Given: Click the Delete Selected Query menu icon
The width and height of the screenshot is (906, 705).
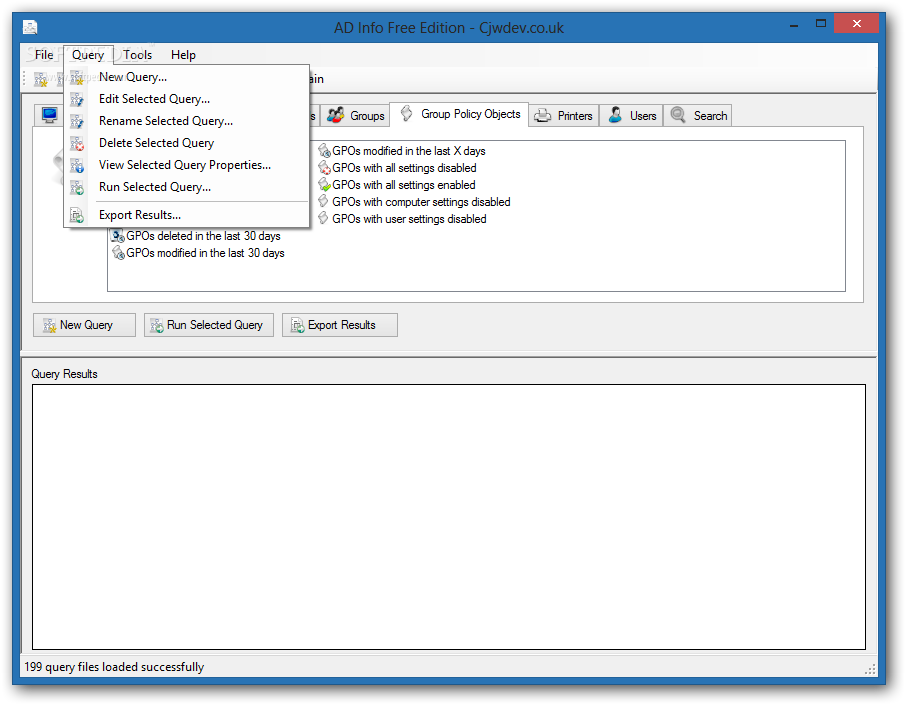Looking at the screenshot, I should tap(77, 143).
